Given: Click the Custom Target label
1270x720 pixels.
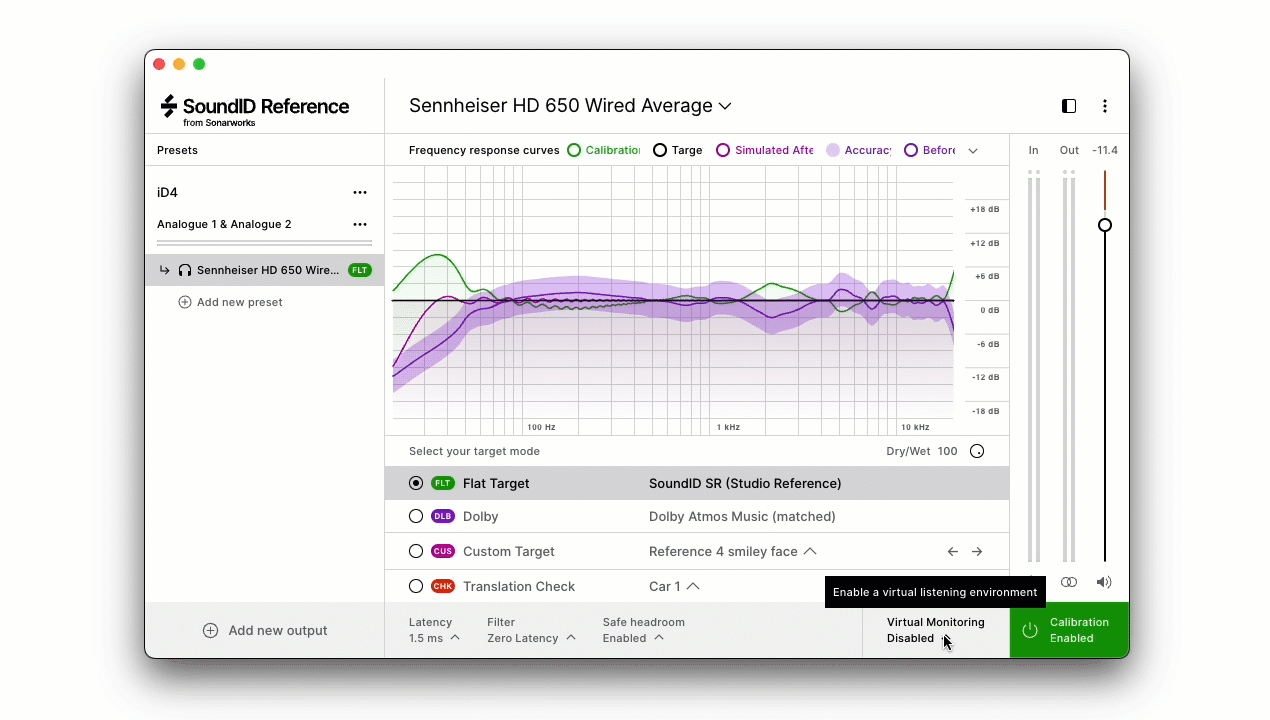Looking at the screenshot, I should point(509,551).
